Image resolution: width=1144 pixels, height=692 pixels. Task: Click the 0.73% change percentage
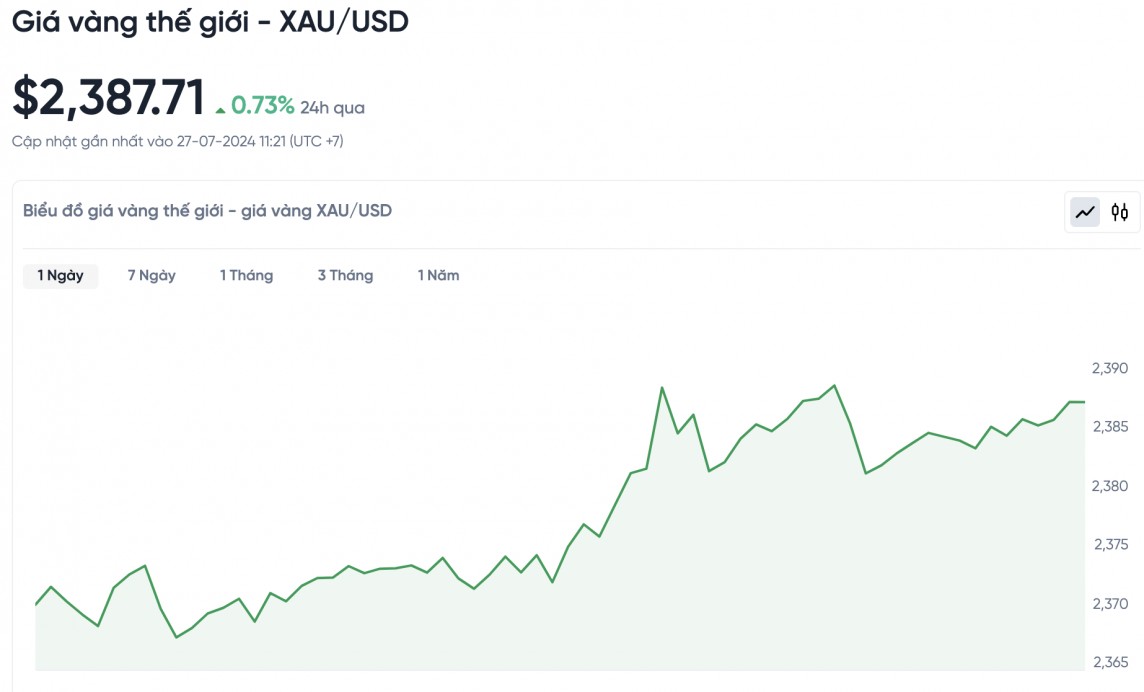[x=262, y=105]
